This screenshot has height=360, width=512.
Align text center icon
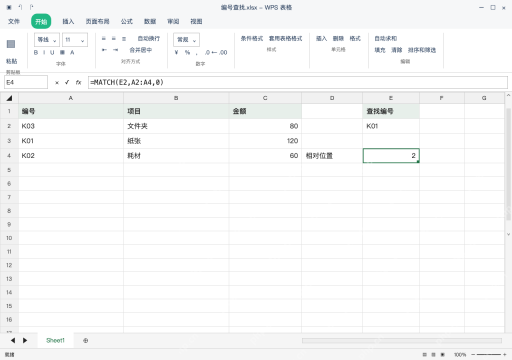114,39
